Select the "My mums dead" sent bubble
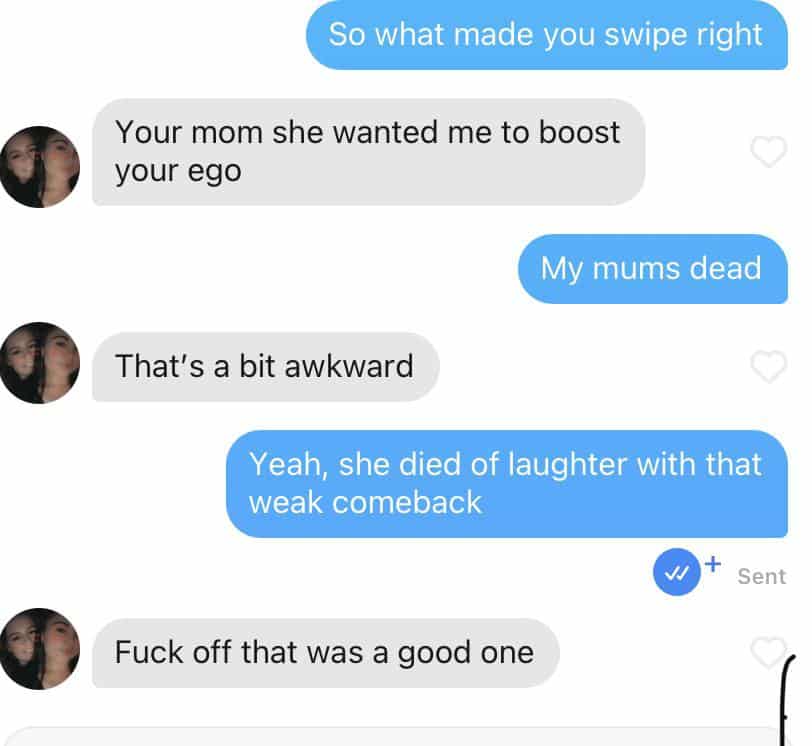Viewport: 812px width, 746px height. [653, 269]
